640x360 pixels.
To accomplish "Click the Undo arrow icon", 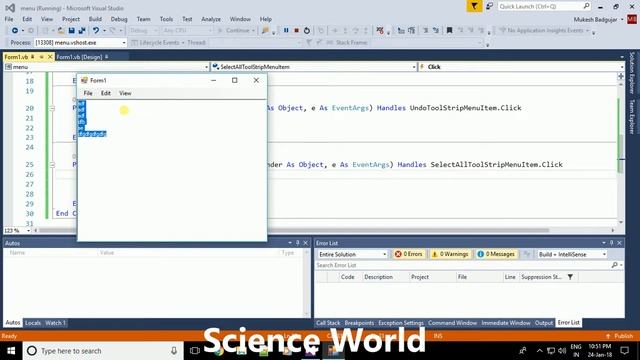I will point(96,31).
